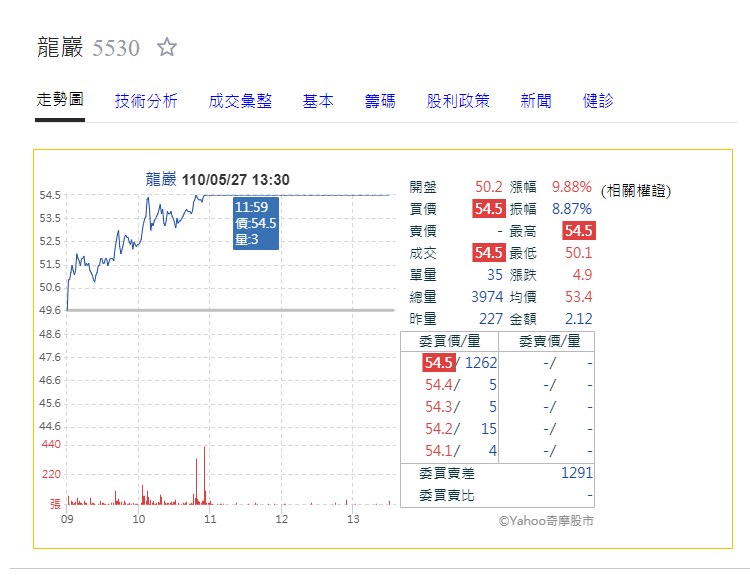Open the 相關權證 link
Screen dimensions: 750x582
tap(636, 191)
